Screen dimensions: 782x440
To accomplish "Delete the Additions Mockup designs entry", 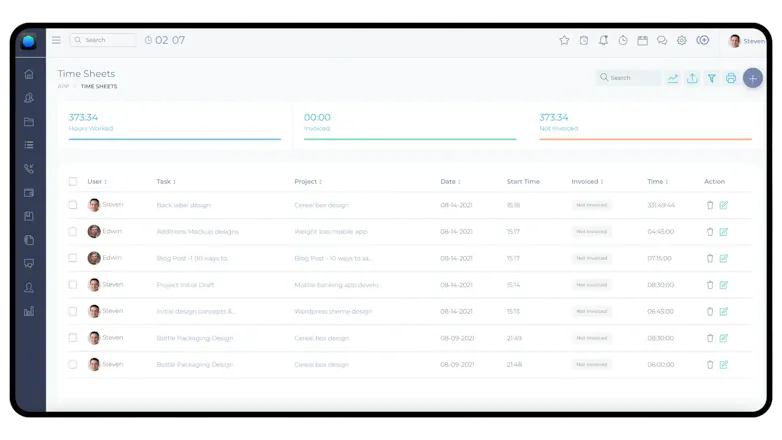I will (710, 231).
